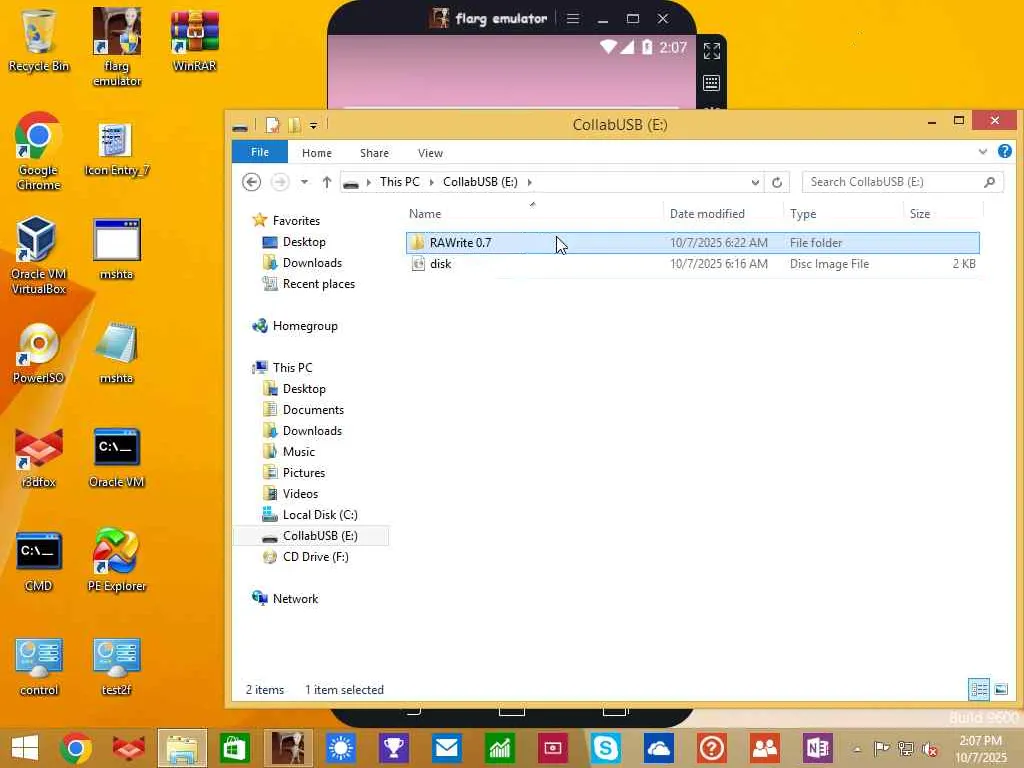1024x768 pixels.
Task: Open Icon Entry_7 desktop icon
Action: [116, 149]
